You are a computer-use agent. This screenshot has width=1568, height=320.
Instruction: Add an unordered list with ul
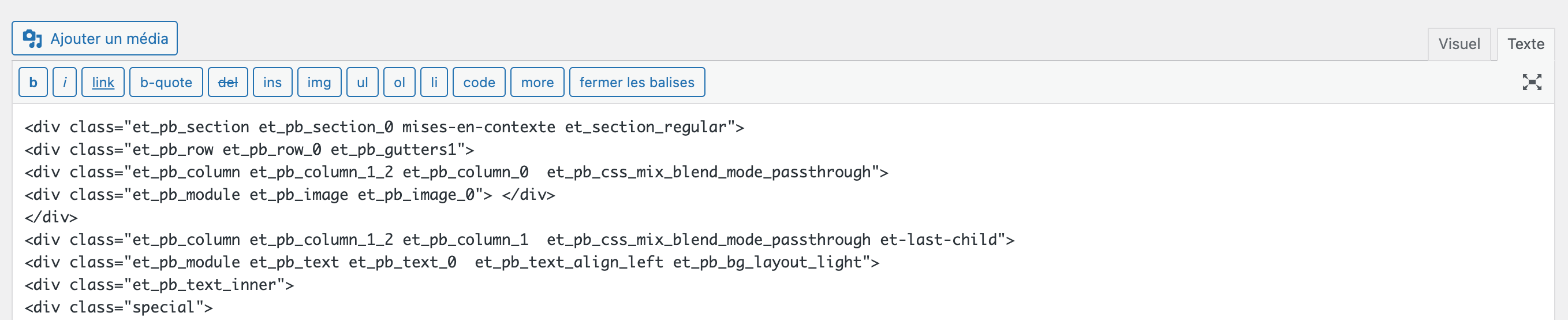pyautogui.click(x=362, y=82)
